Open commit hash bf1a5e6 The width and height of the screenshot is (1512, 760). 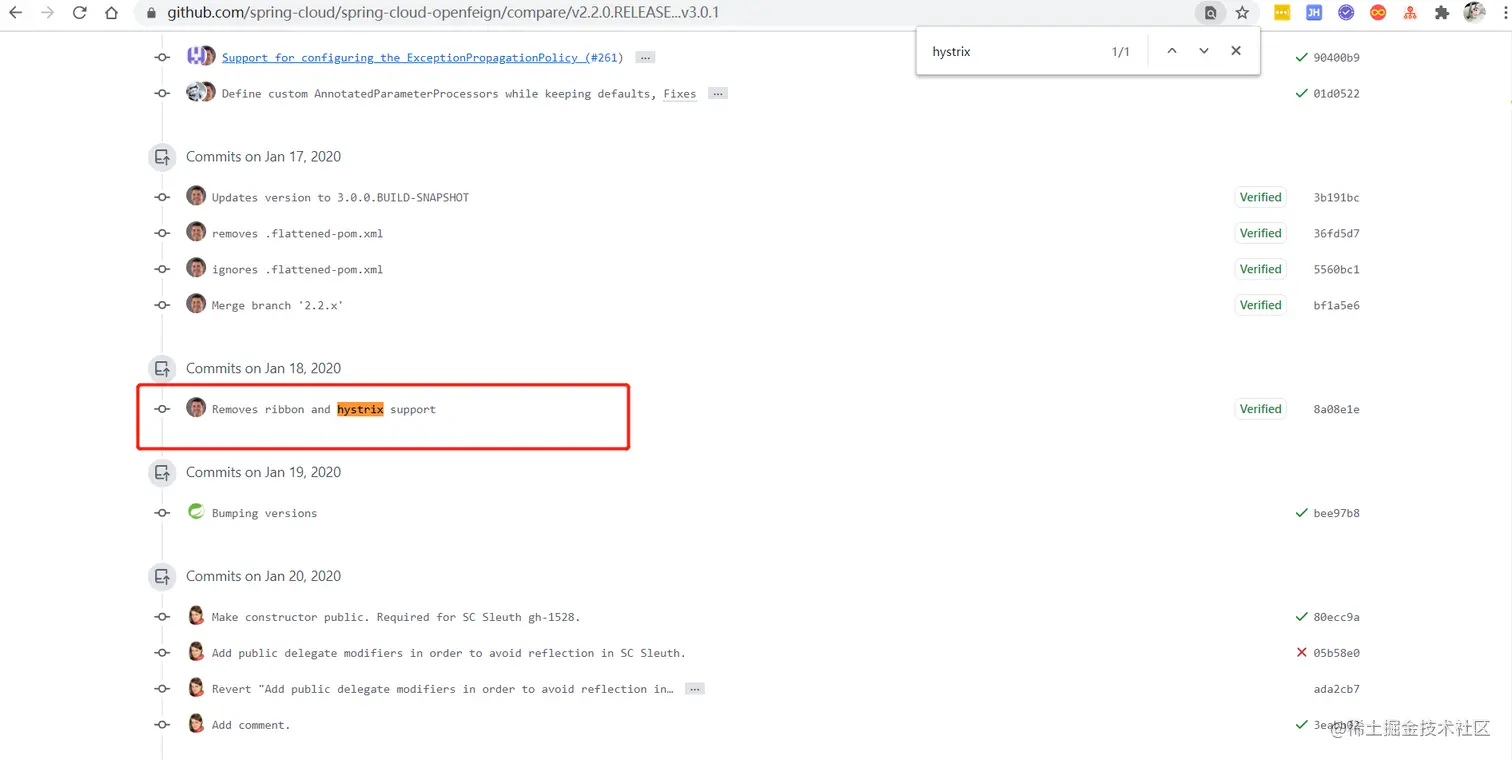point(1336,306)
